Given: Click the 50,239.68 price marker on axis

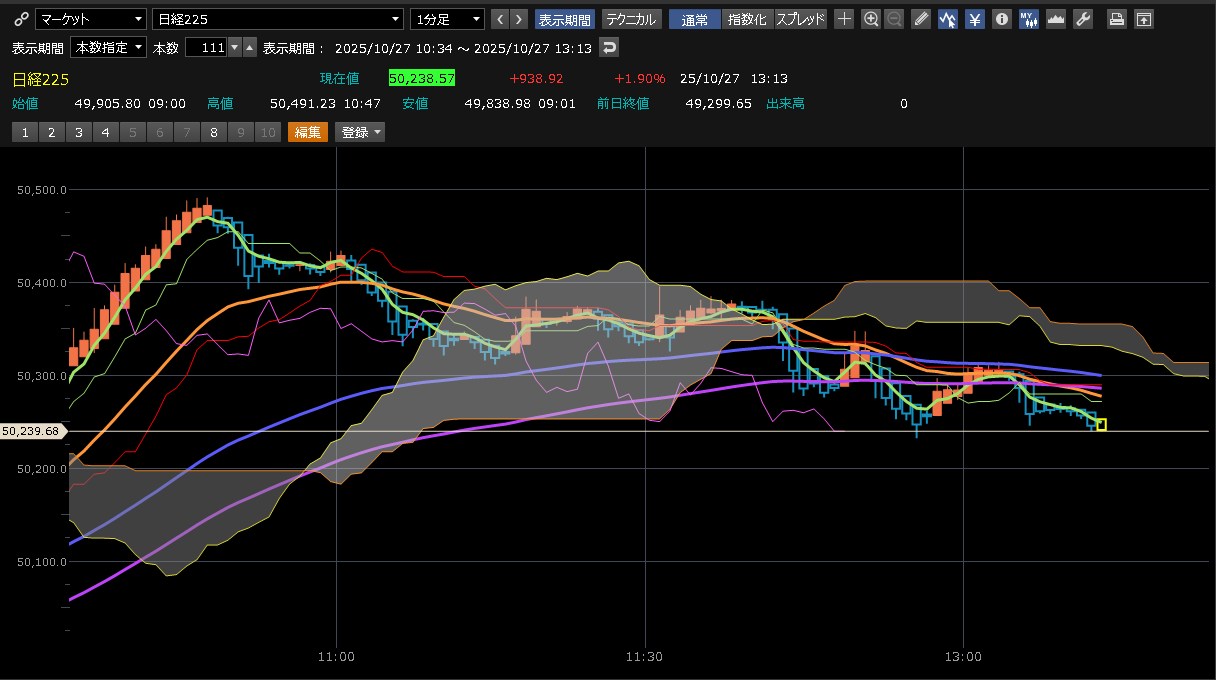Looking at the screenshot, I should pyautogui.click(x=32, y=431).
